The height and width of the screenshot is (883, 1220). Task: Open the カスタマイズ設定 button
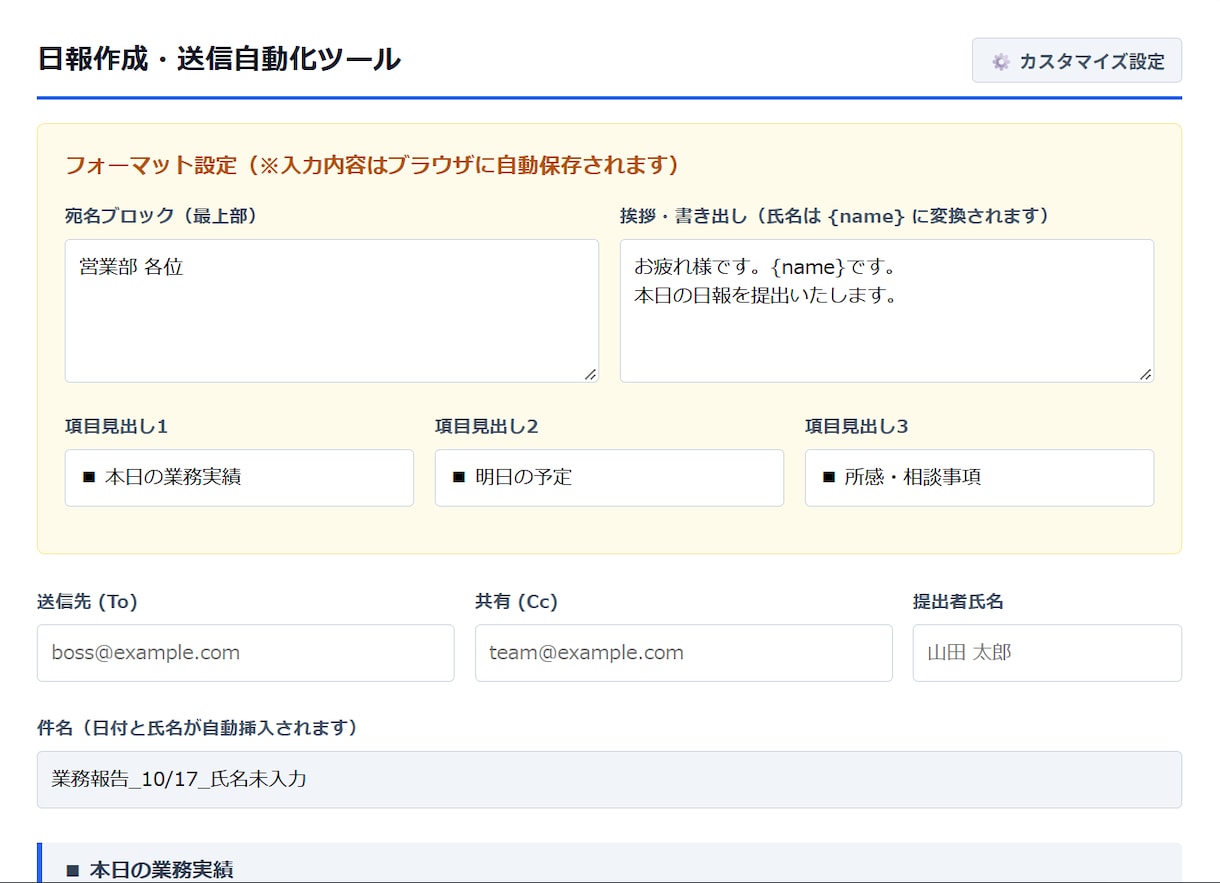[1077, 61]
